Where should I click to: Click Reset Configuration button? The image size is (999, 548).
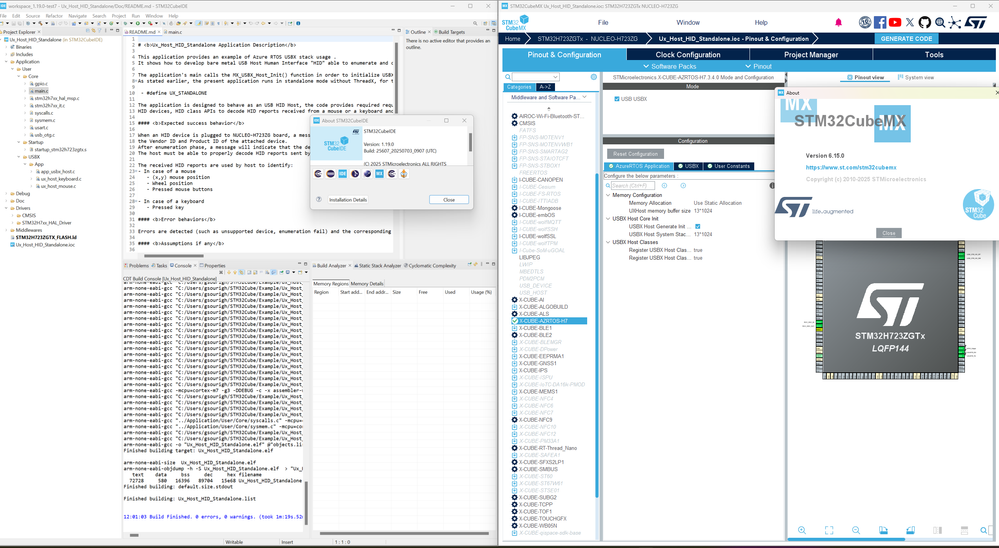coord(635,154)
